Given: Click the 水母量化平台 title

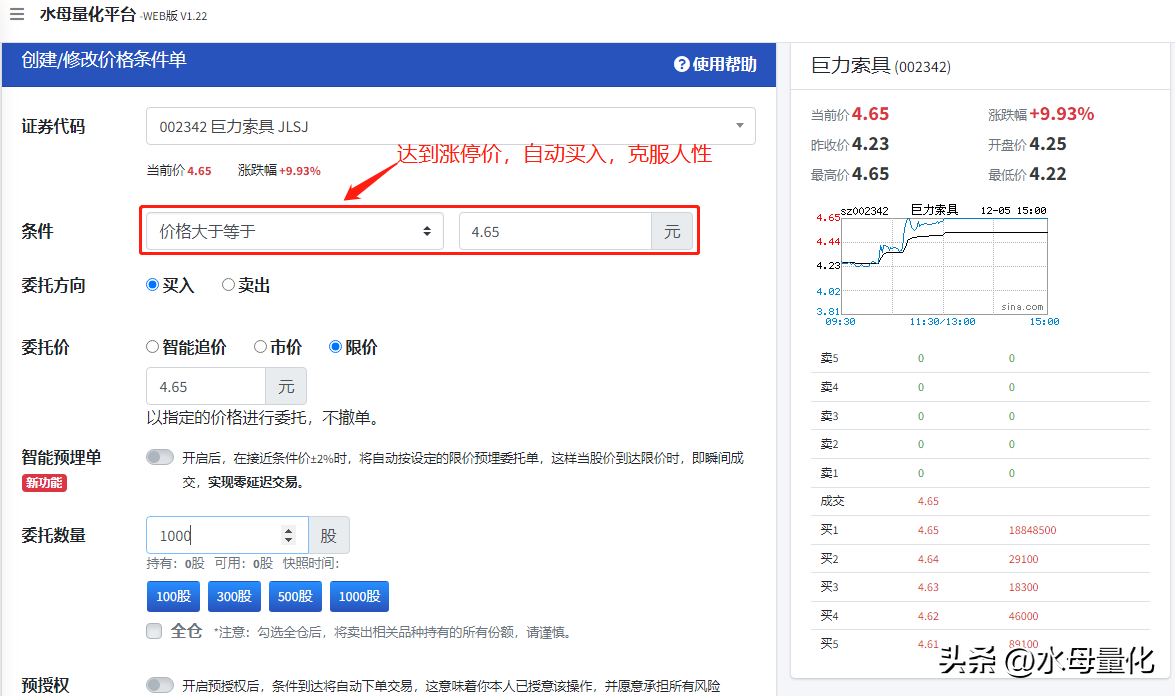Looking at the screenshot, I should point(88,14).
